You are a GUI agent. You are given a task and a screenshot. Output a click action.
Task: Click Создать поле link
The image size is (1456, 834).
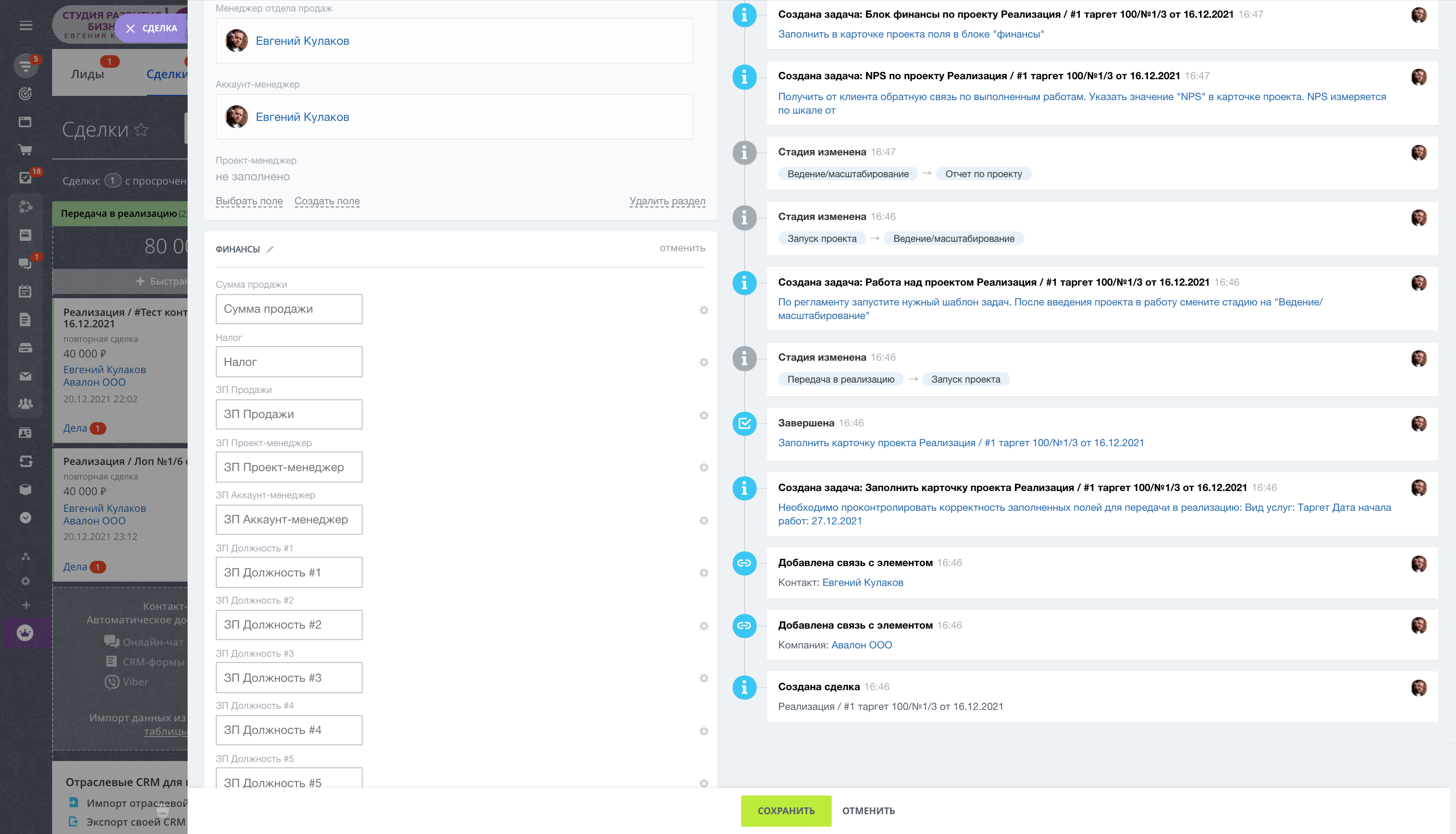pos(327,201)
